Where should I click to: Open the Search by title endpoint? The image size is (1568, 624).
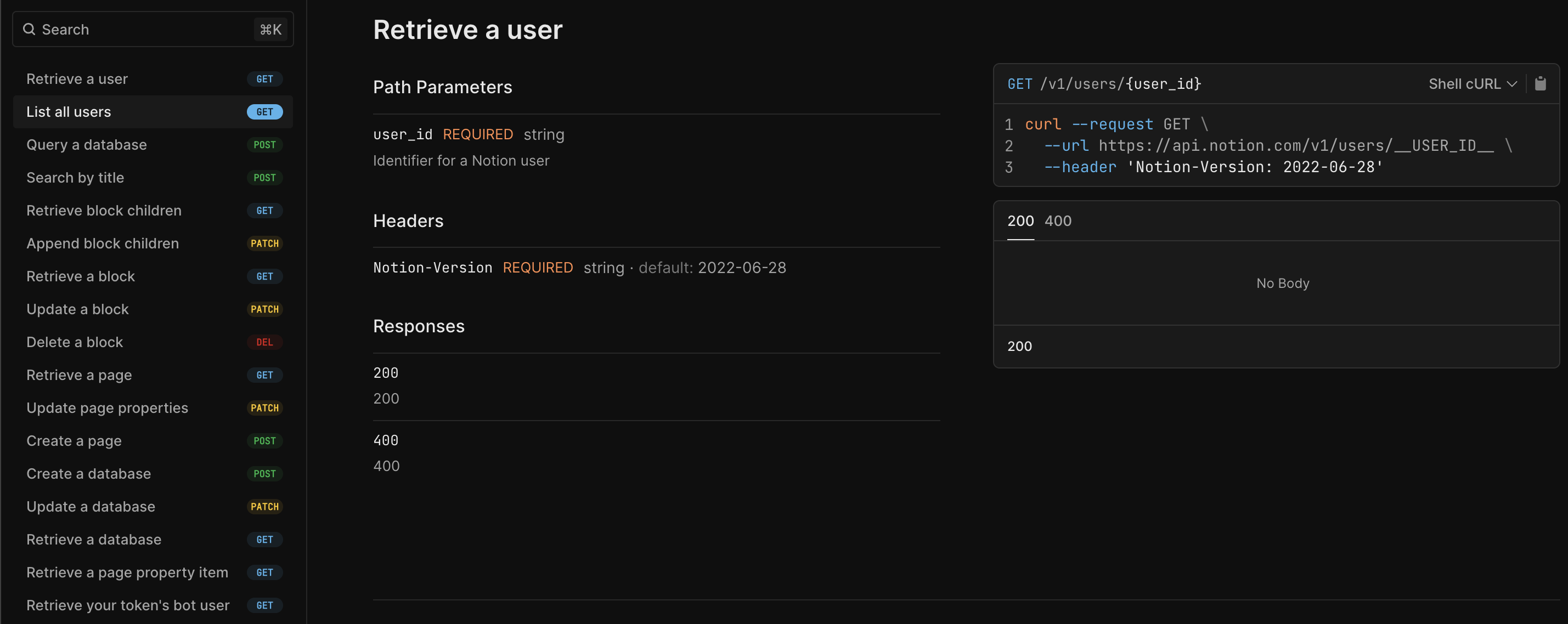click(x=75, y=178)
